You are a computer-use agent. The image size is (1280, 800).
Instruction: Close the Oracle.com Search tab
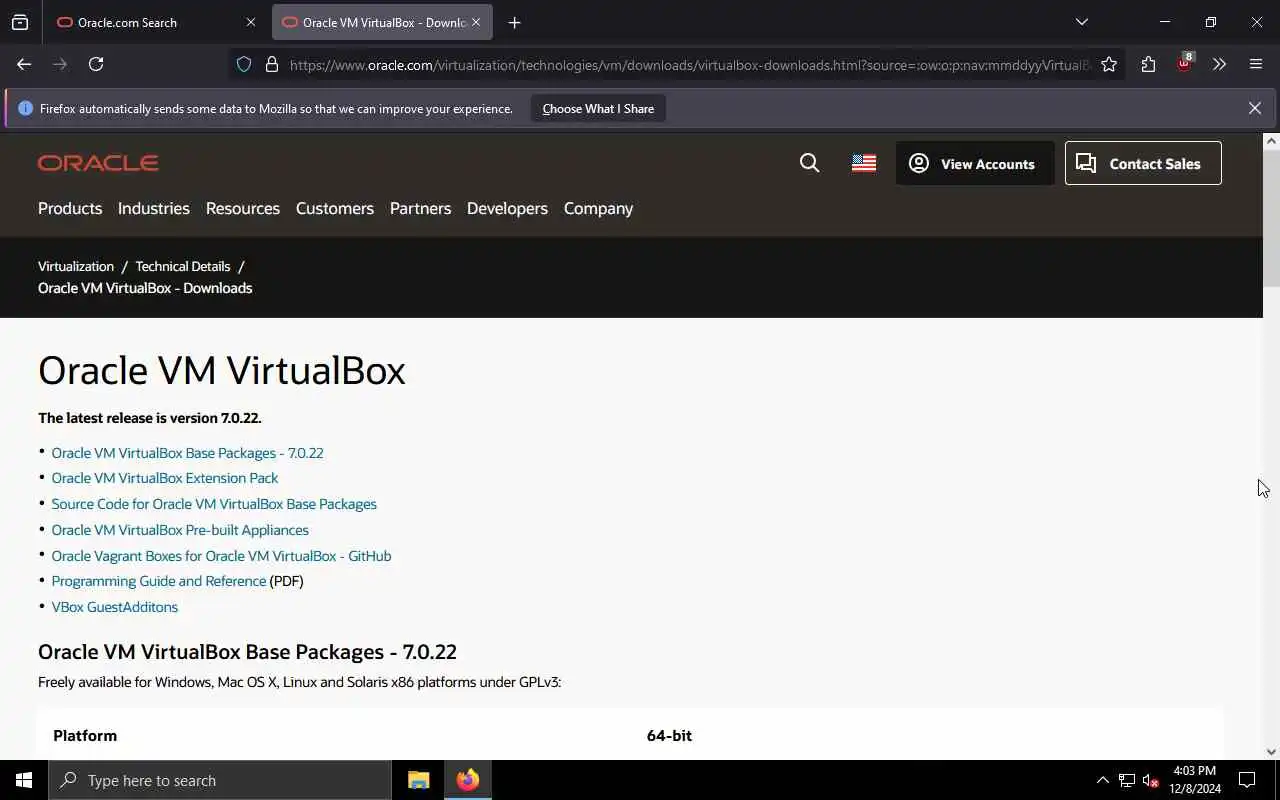coord(250,22)
